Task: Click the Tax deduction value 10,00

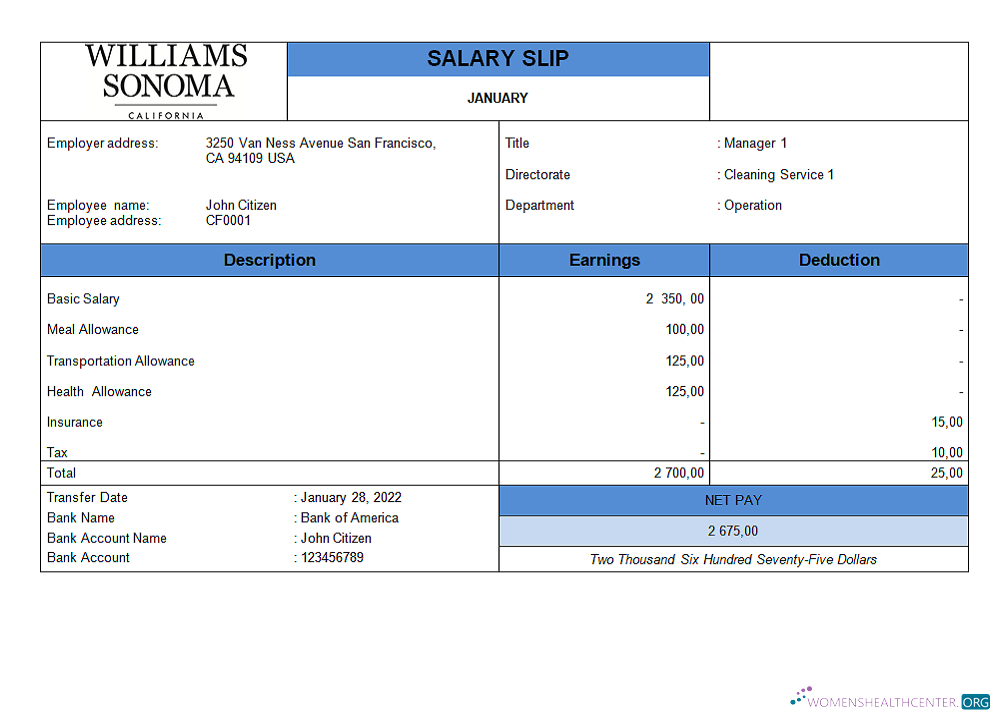Action: (x=946, y=452)
